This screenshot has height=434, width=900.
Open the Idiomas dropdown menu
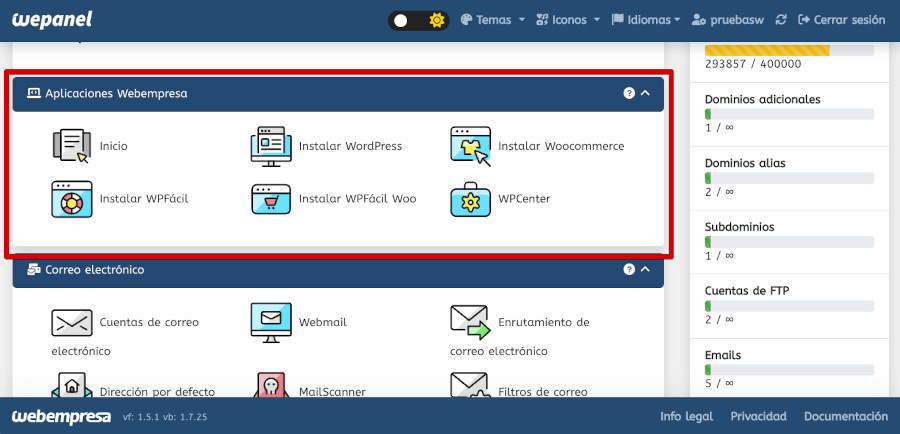[646, 20]
